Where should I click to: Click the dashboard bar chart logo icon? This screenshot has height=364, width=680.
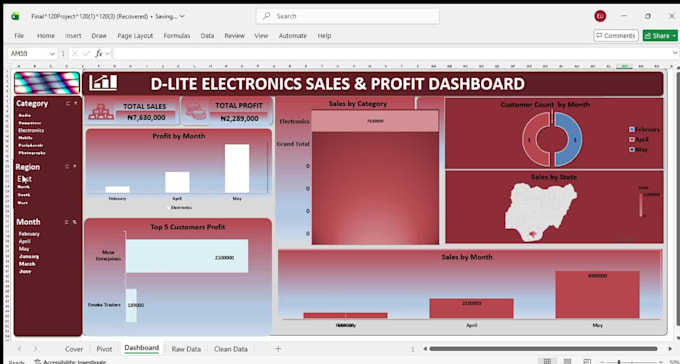[x=103, y=83]
